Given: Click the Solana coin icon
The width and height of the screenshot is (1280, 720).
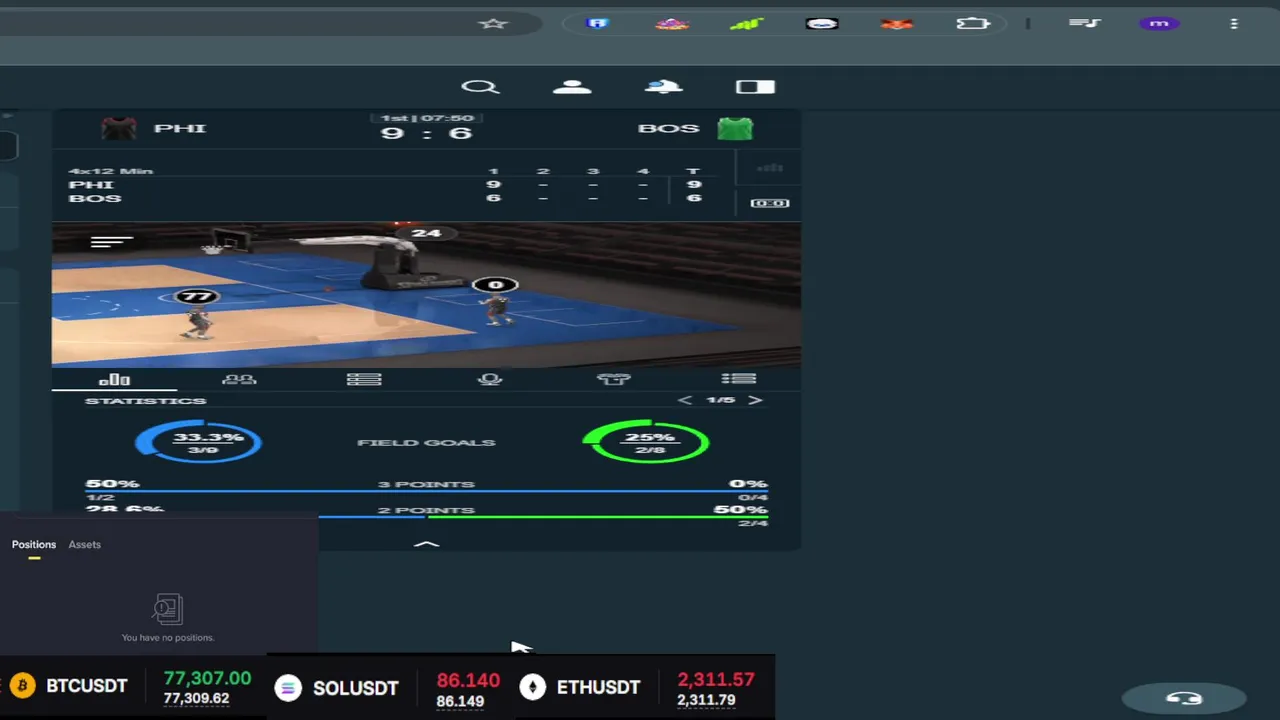Looking at the screenshot, I should (288, 688).
